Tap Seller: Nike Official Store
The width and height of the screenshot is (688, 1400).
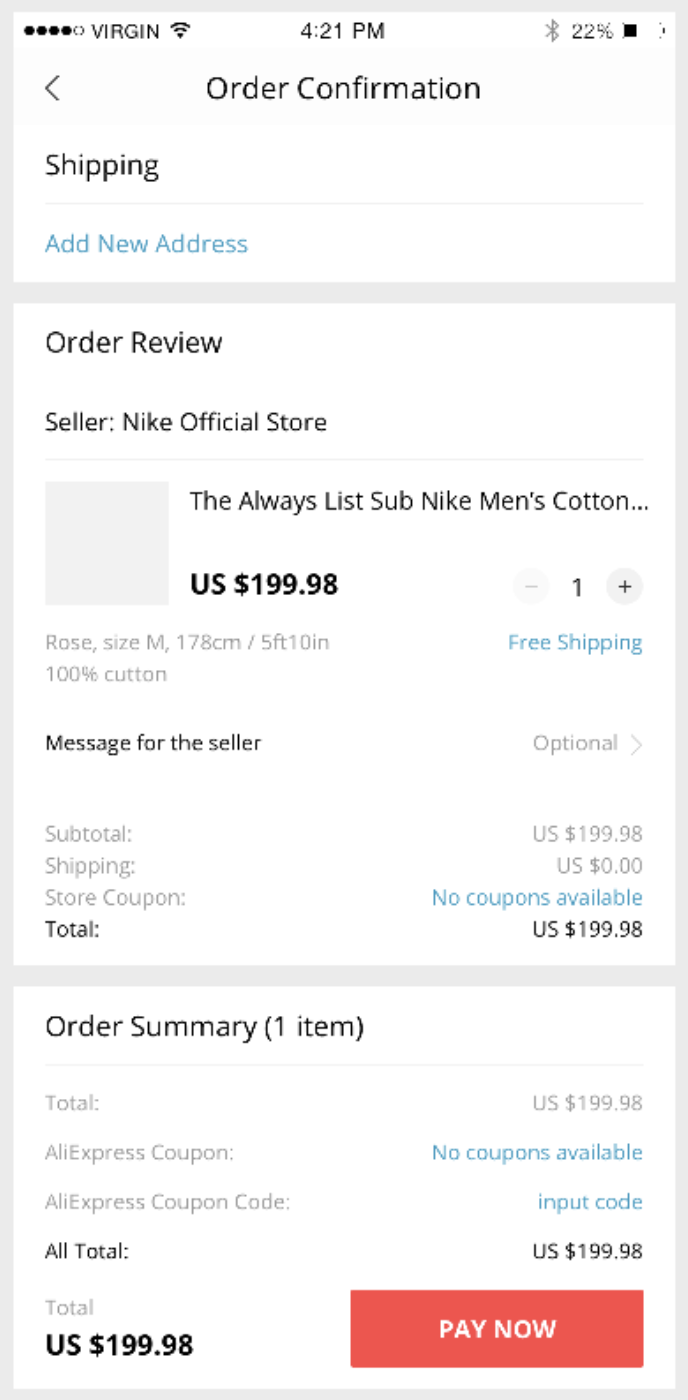tap(186, 422)
